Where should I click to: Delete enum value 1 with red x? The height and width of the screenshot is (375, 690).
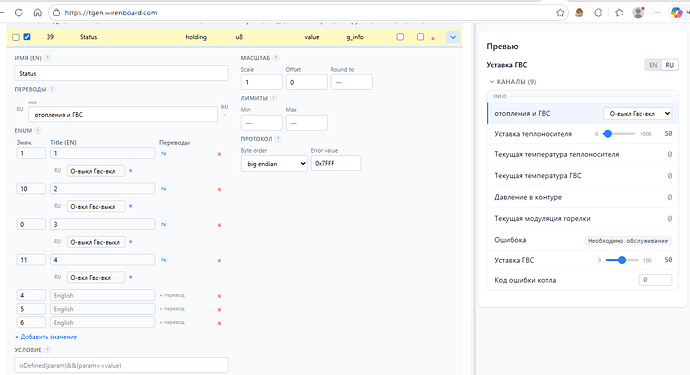(x=219, y=154)
